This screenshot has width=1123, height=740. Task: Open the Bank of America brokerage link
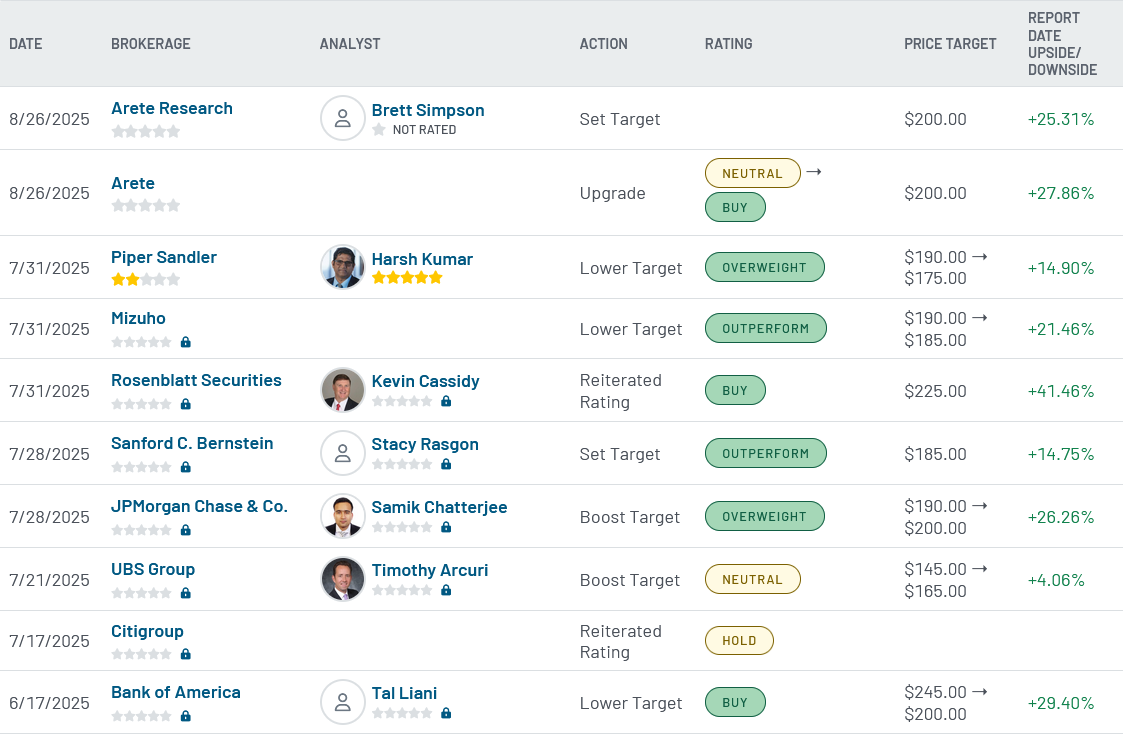click(176, 693)
